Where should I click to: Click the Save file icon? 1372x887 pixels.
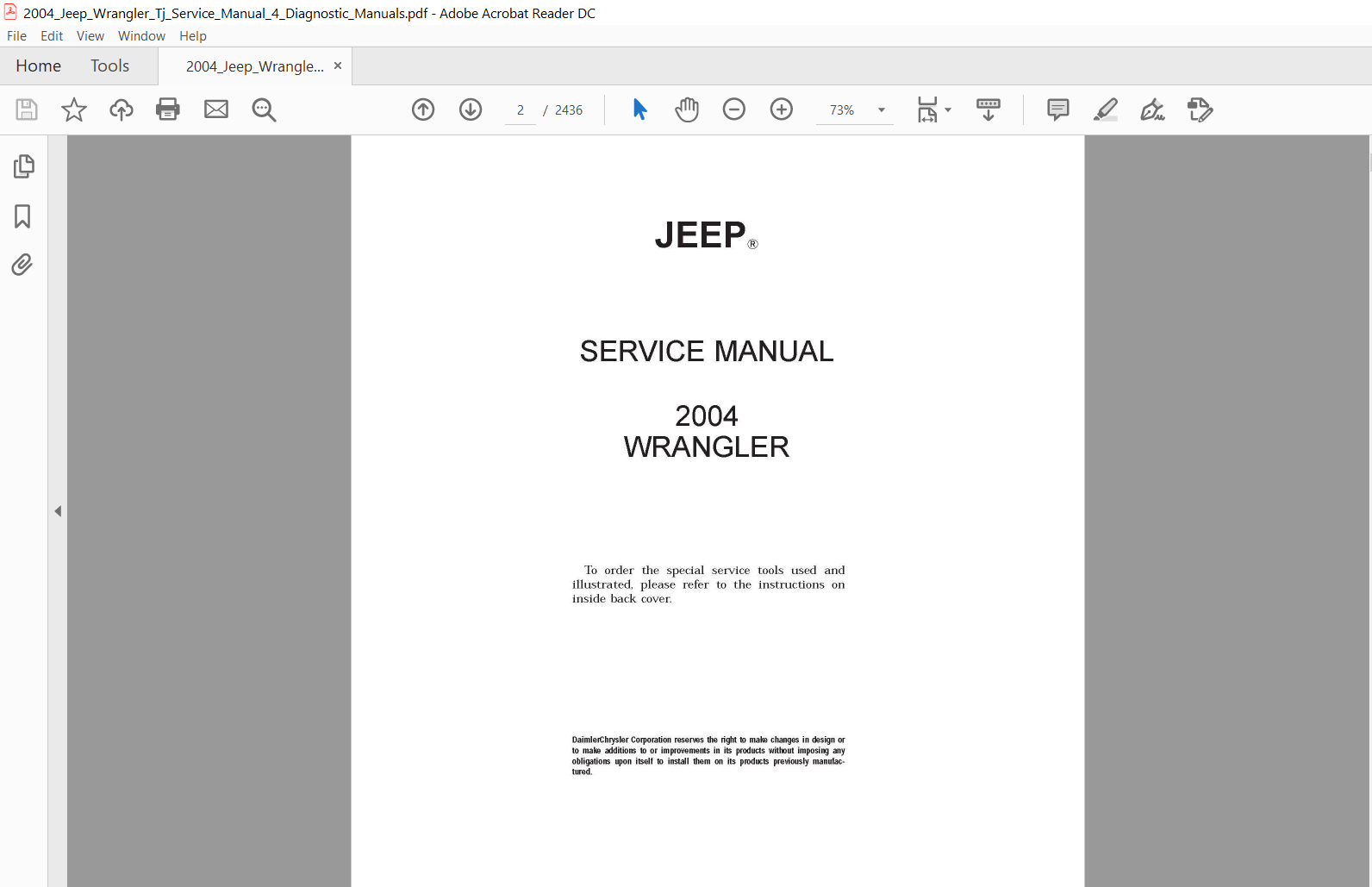(27, 109)
